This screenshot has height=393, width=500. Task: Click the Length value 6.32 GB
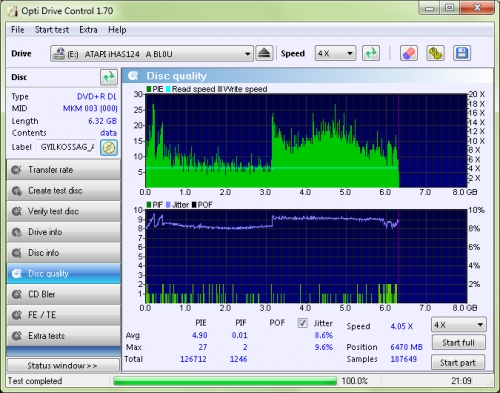pyautogui.click(x=102, y=121)
